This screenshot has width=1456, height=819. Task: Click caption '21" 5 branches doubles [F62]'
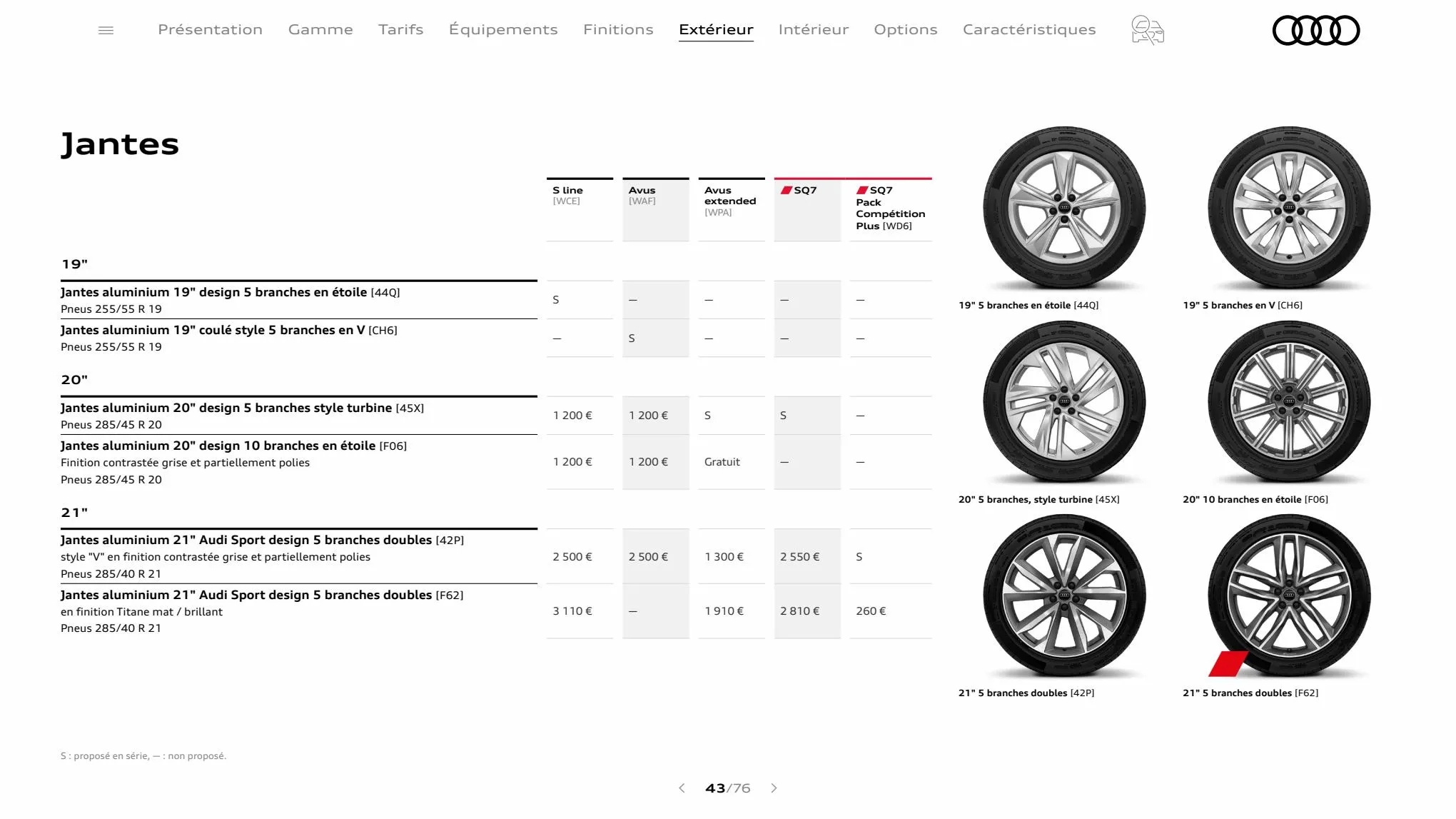click(x=1250, y=693)
